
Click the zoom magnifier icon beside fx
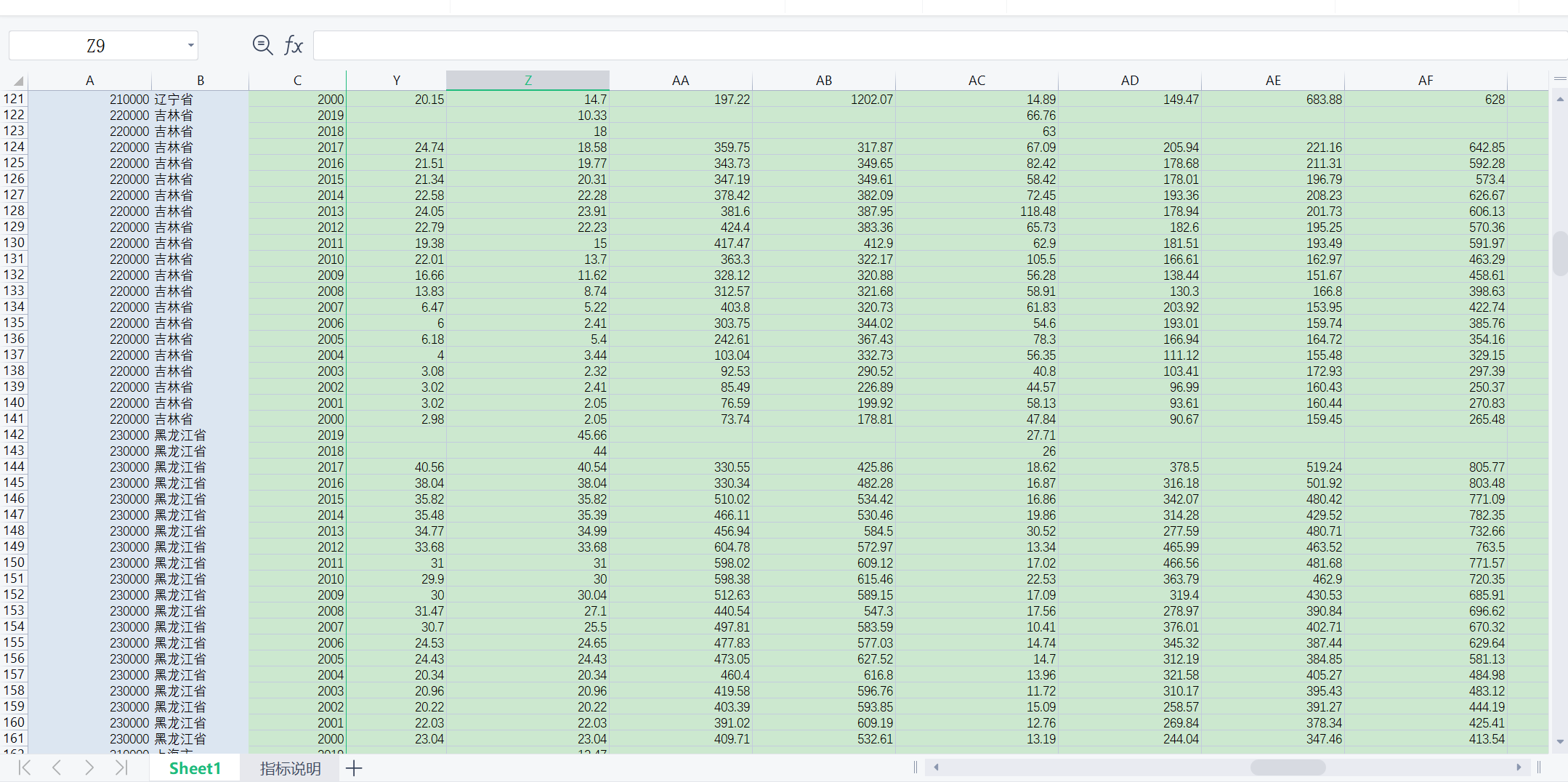point(262,45)
